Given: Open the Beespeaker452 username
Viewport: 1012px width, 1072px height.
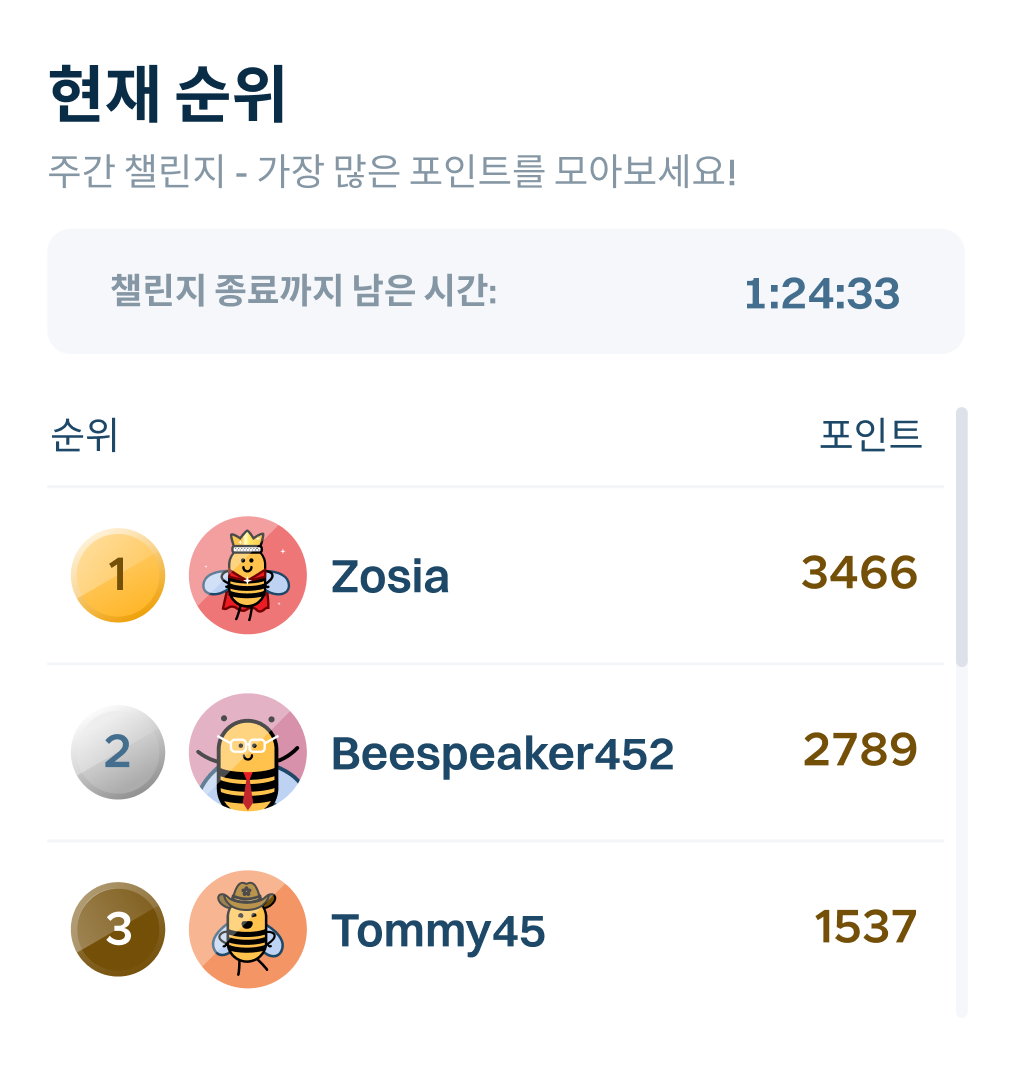Looking at the screenshot, I should 502,754.
